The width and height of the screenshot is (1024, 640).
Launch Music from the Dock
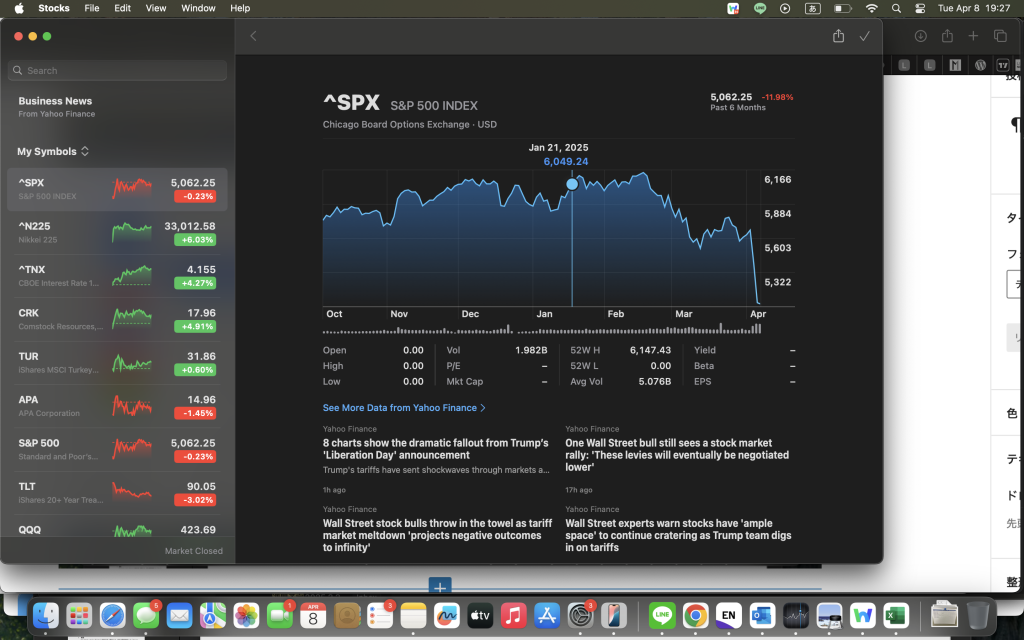coord(513,615)
